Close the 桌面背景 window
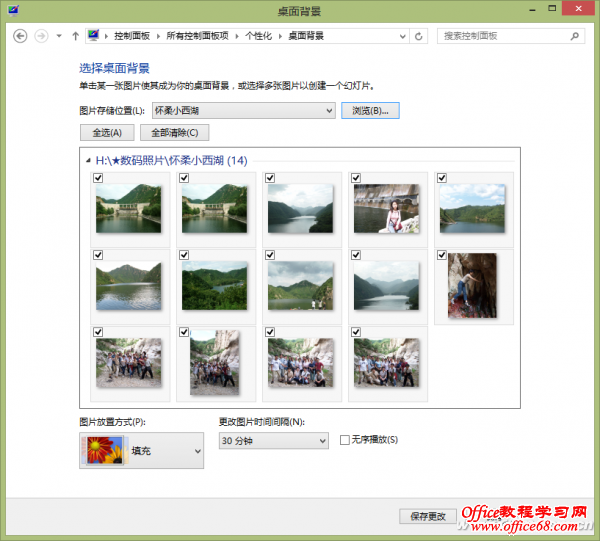 coord(578,8)
